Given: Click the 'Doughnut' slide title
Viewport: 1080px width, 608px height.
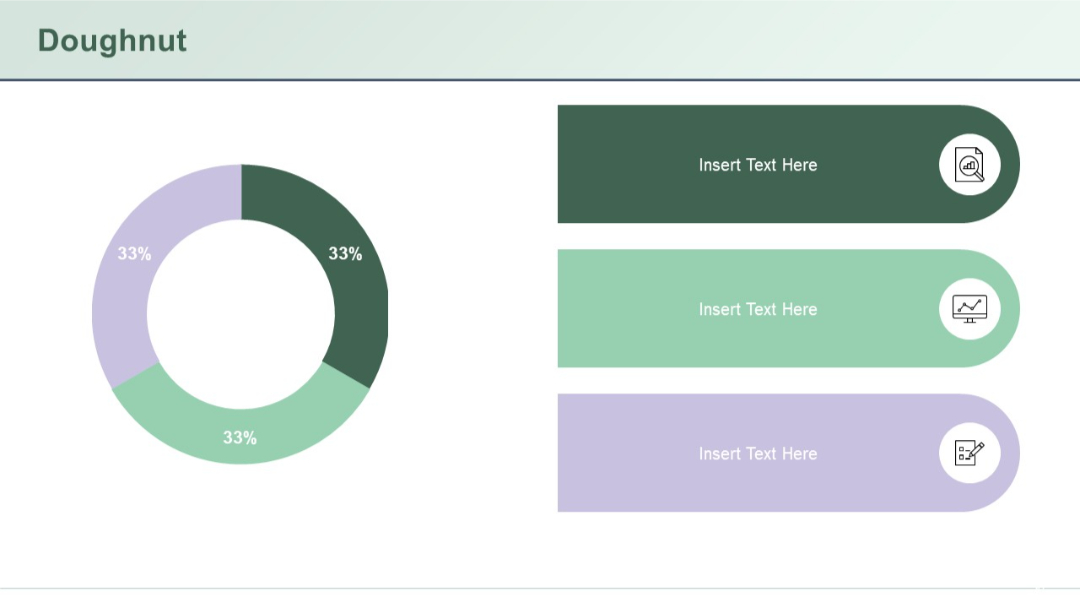Looking at the screenshot, I should pos(111,41).
